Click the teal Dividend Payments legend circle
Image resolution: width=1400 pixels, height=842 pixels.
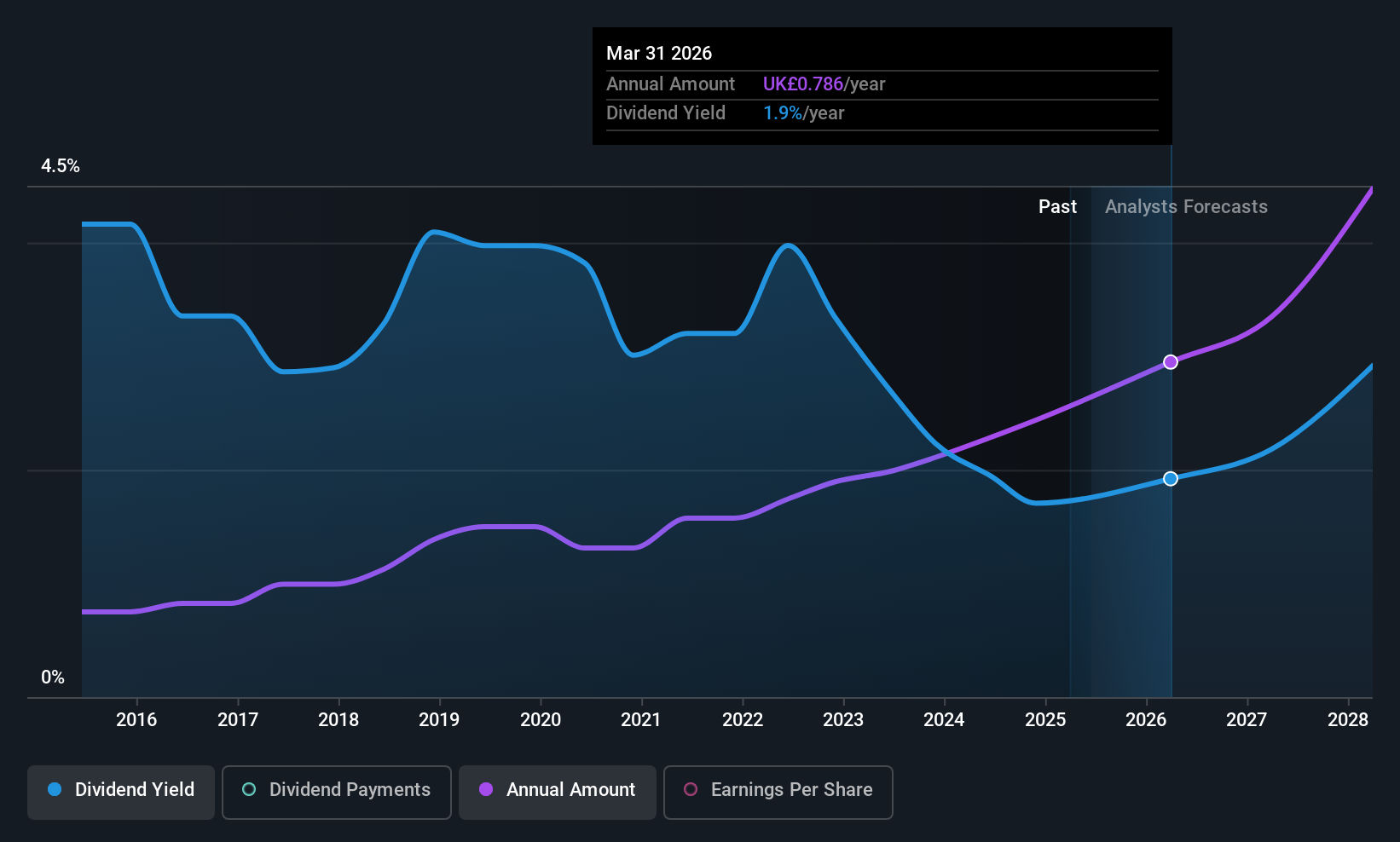249,789
